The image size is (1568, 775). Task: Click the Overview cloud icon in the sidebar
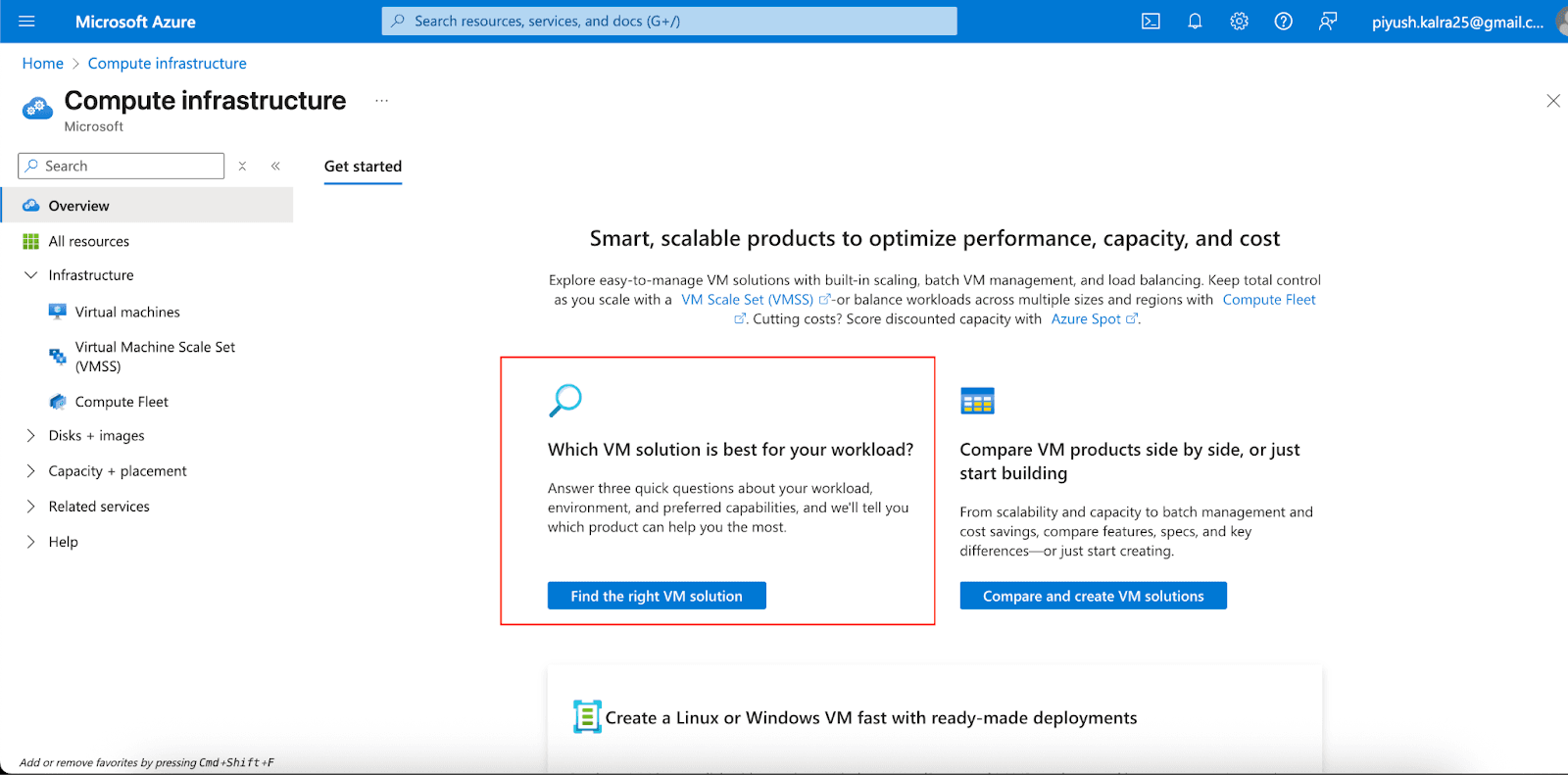(x=30, y=206)
